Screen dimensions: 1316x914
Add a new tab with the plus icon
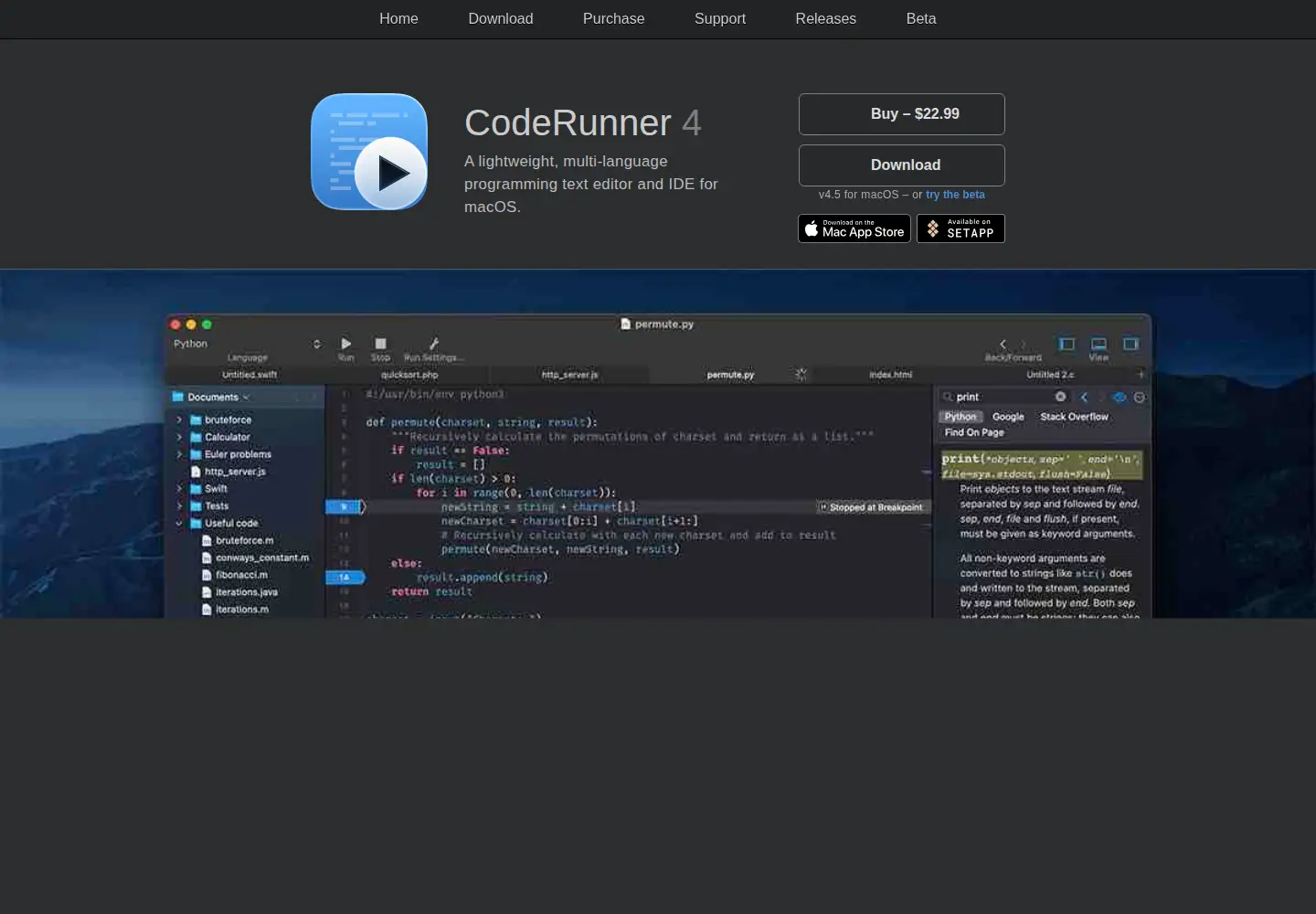click(x=1141, y=374)
